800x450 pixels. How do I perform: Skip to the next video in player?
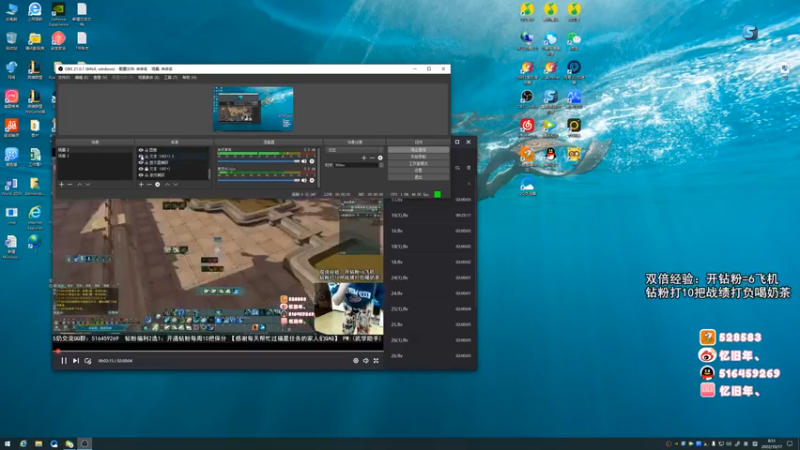coord(76,361)
